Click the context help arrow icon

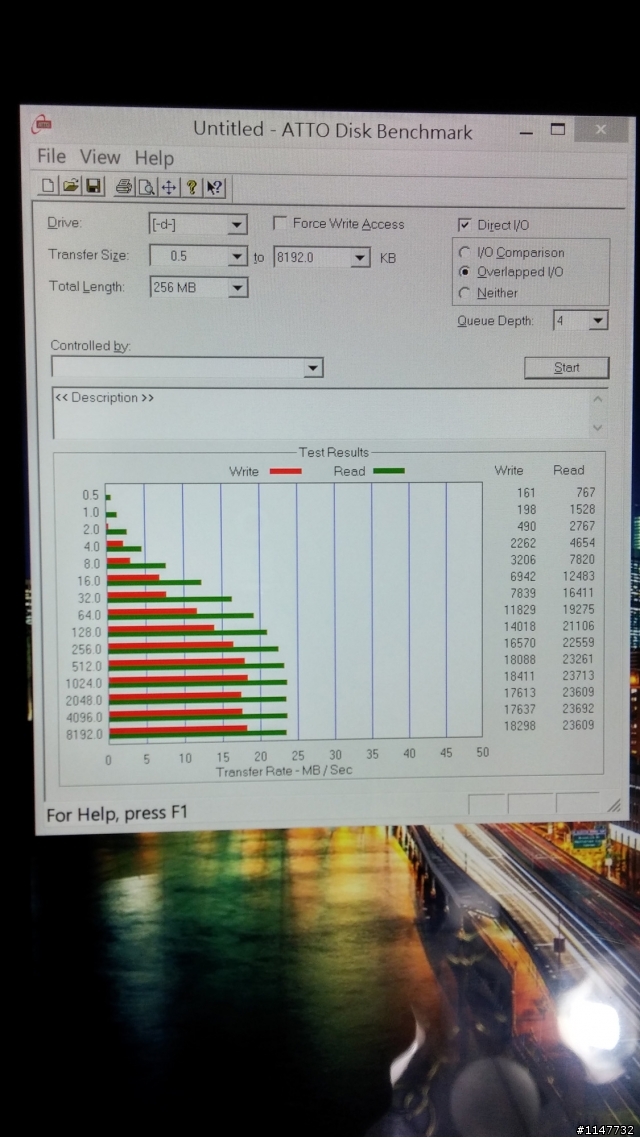pyautogui.click(x=214, y=188)
